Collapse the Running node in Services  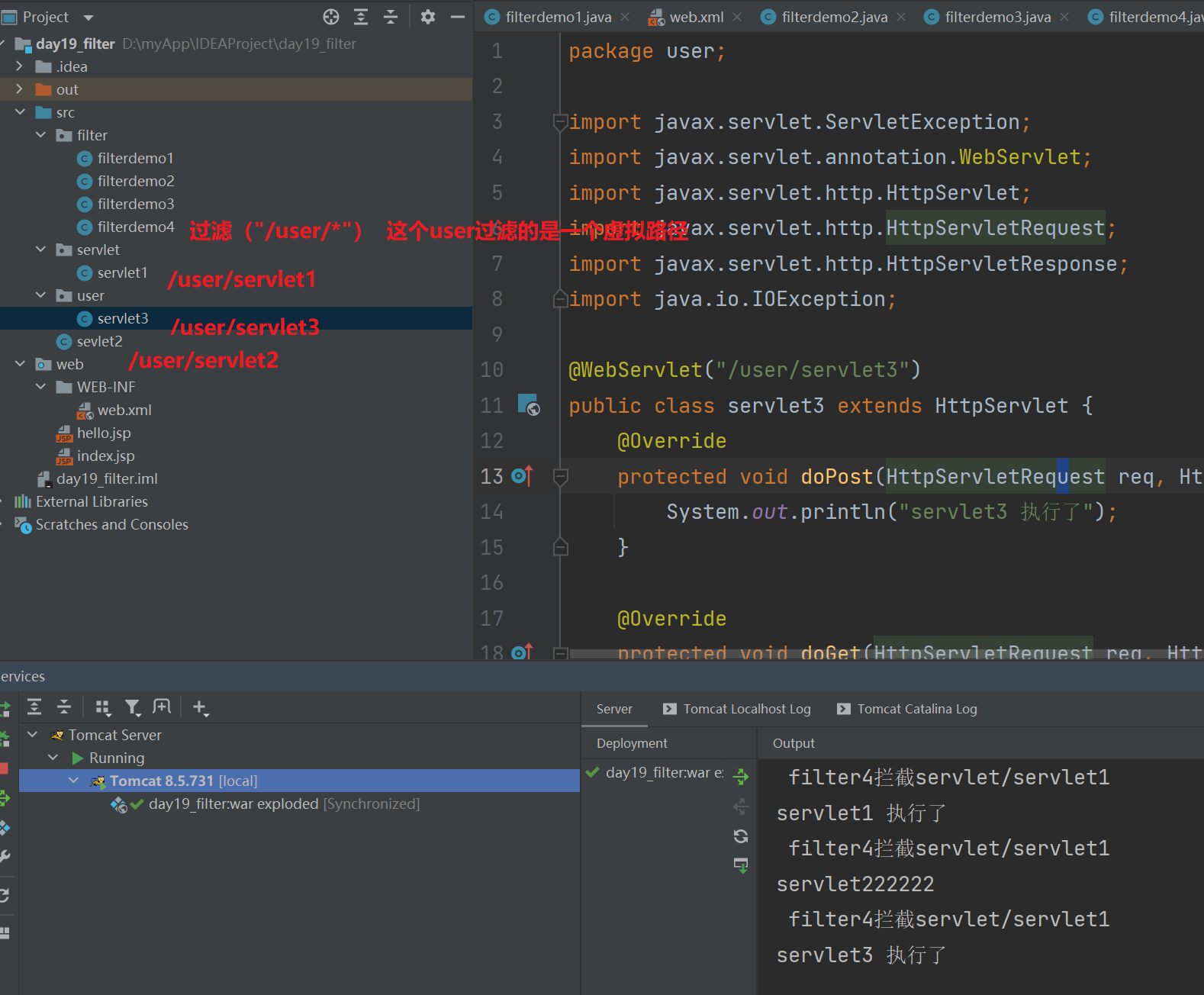53,758
